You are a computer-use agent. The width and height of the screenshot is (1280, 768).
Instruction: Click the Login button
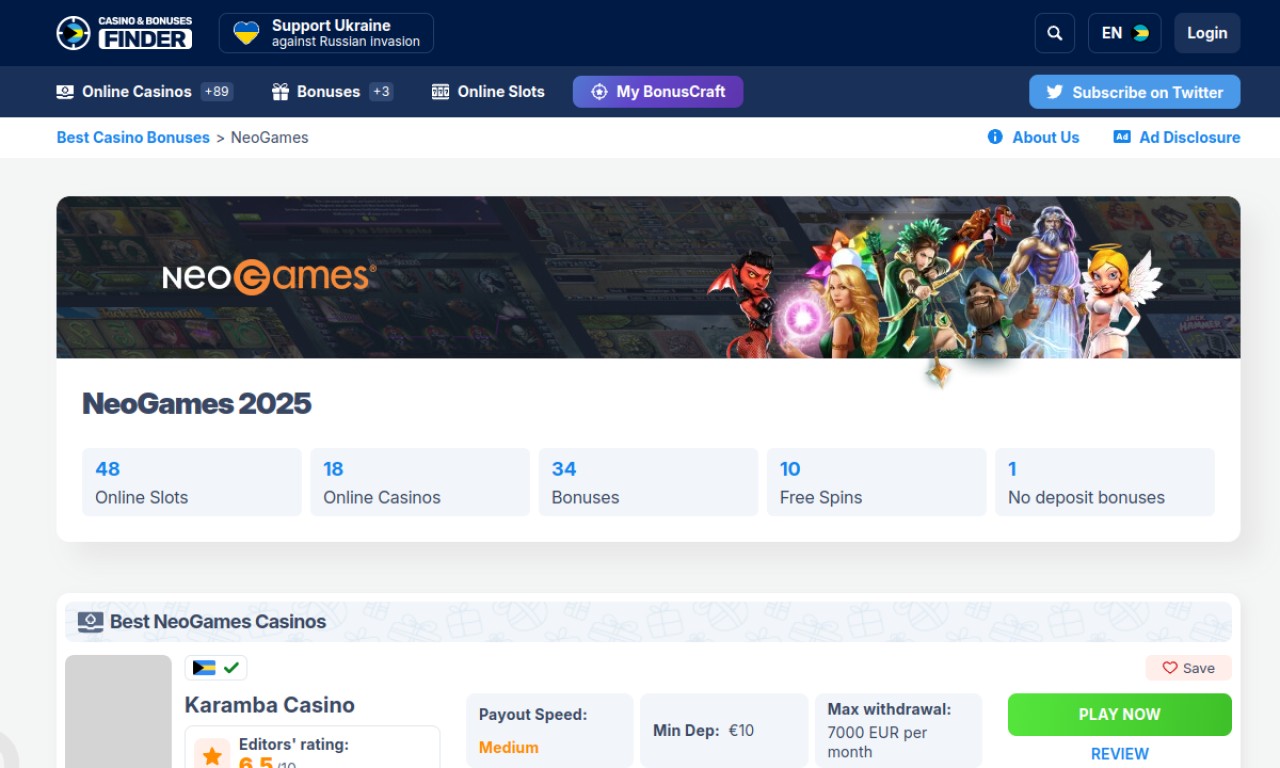1207,33
